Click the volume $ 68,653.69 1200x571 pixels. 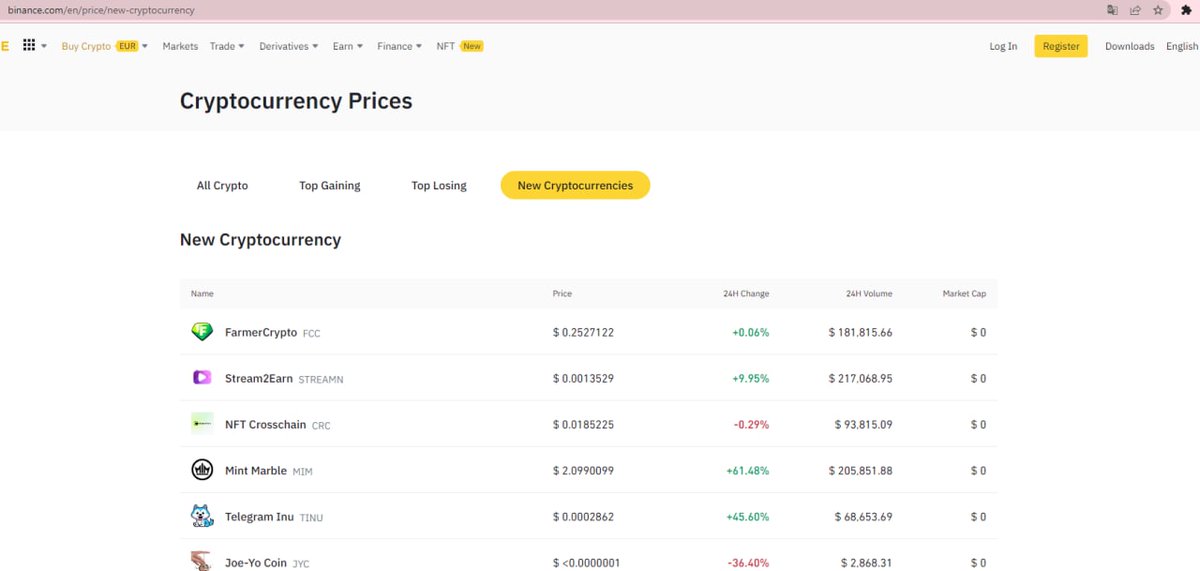pyautogui.click(x=864, y=516)
